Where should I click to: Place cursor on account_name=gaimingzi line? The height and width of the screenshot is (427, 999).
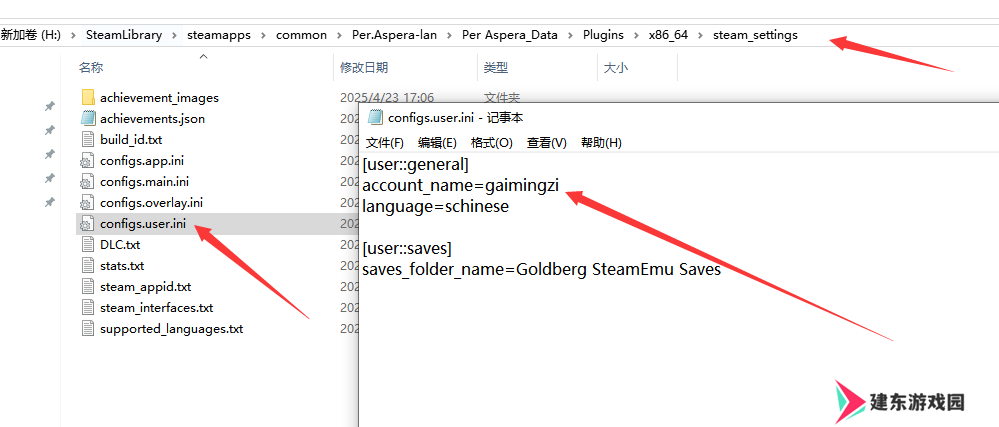(x=461, y=186)
